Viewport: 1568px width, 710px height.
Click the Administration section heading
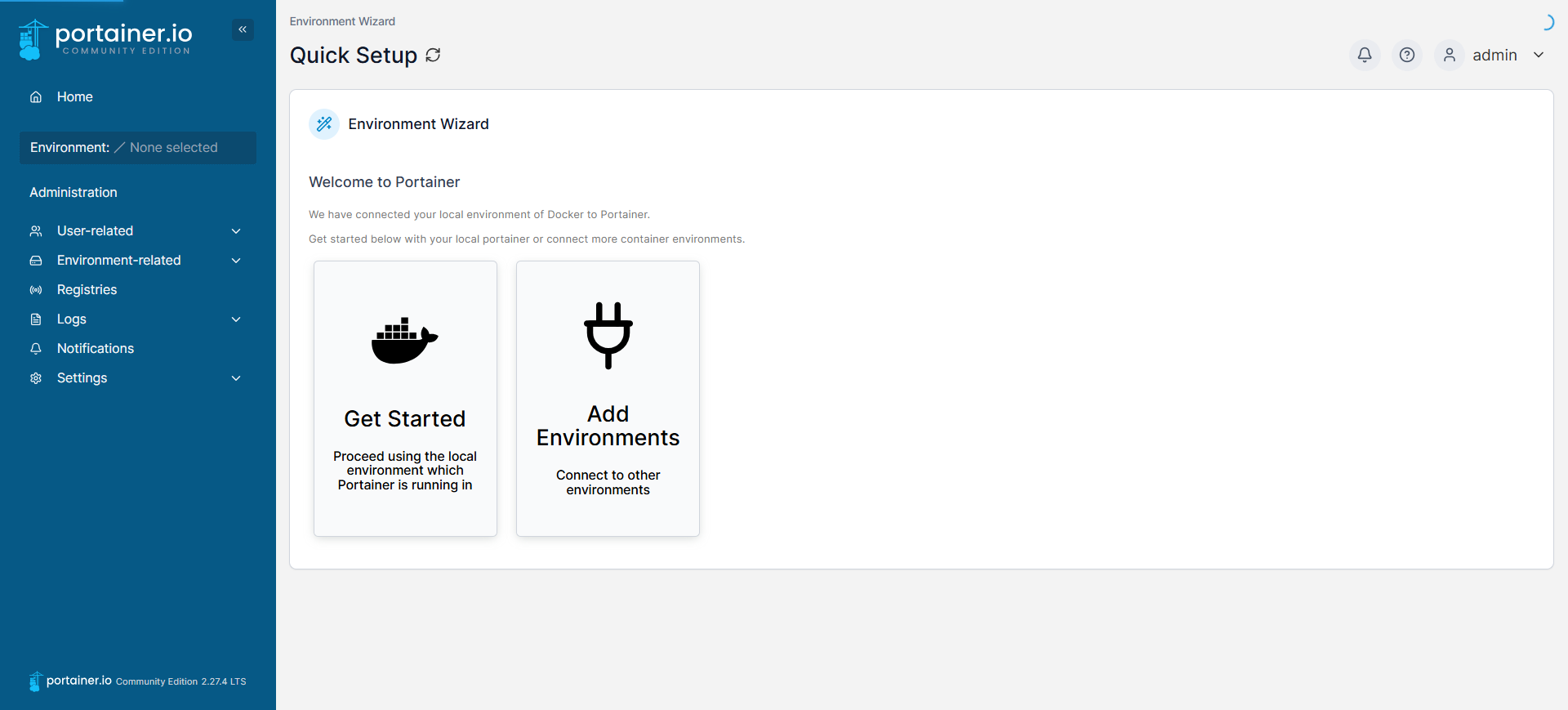point(73,193)
